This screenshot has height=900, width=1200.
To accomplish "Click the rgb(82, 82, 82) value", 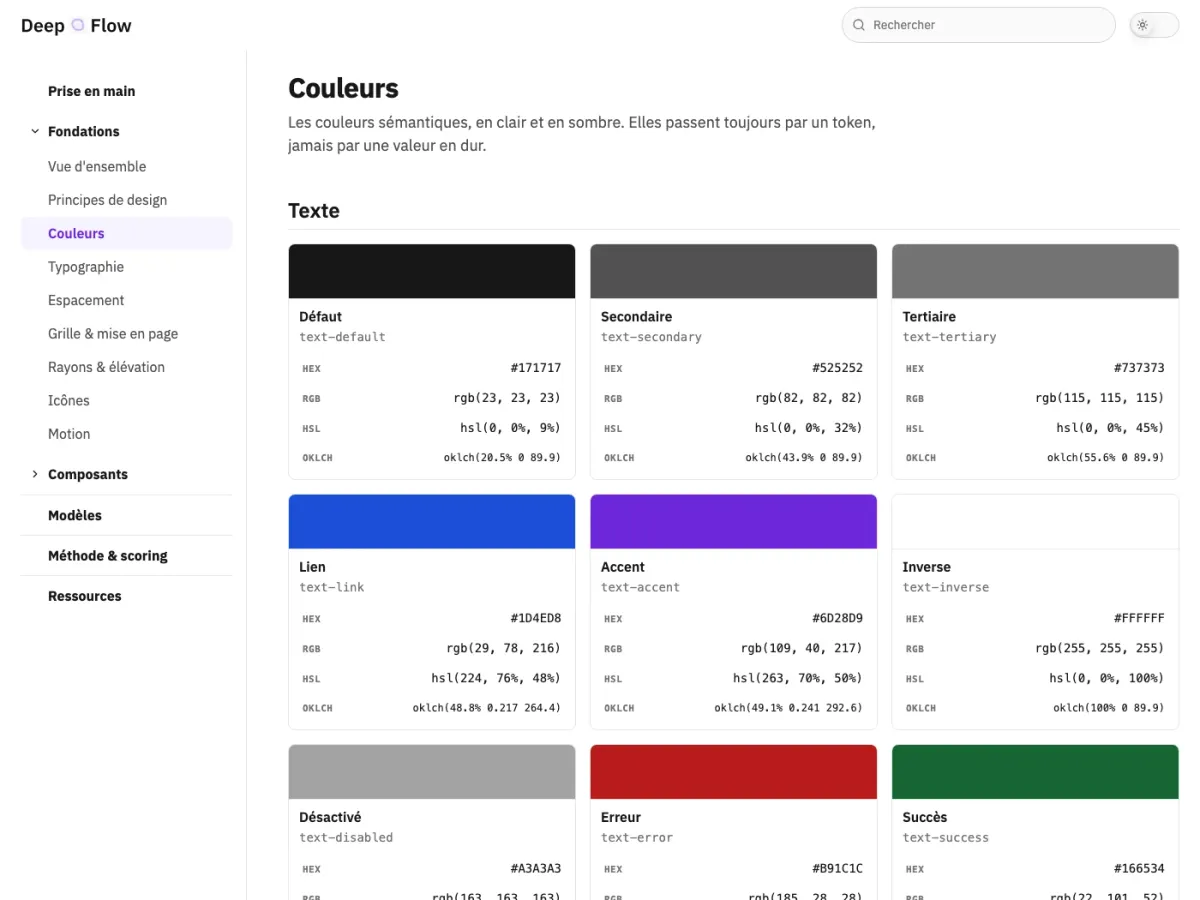I will tap(809, 398).
